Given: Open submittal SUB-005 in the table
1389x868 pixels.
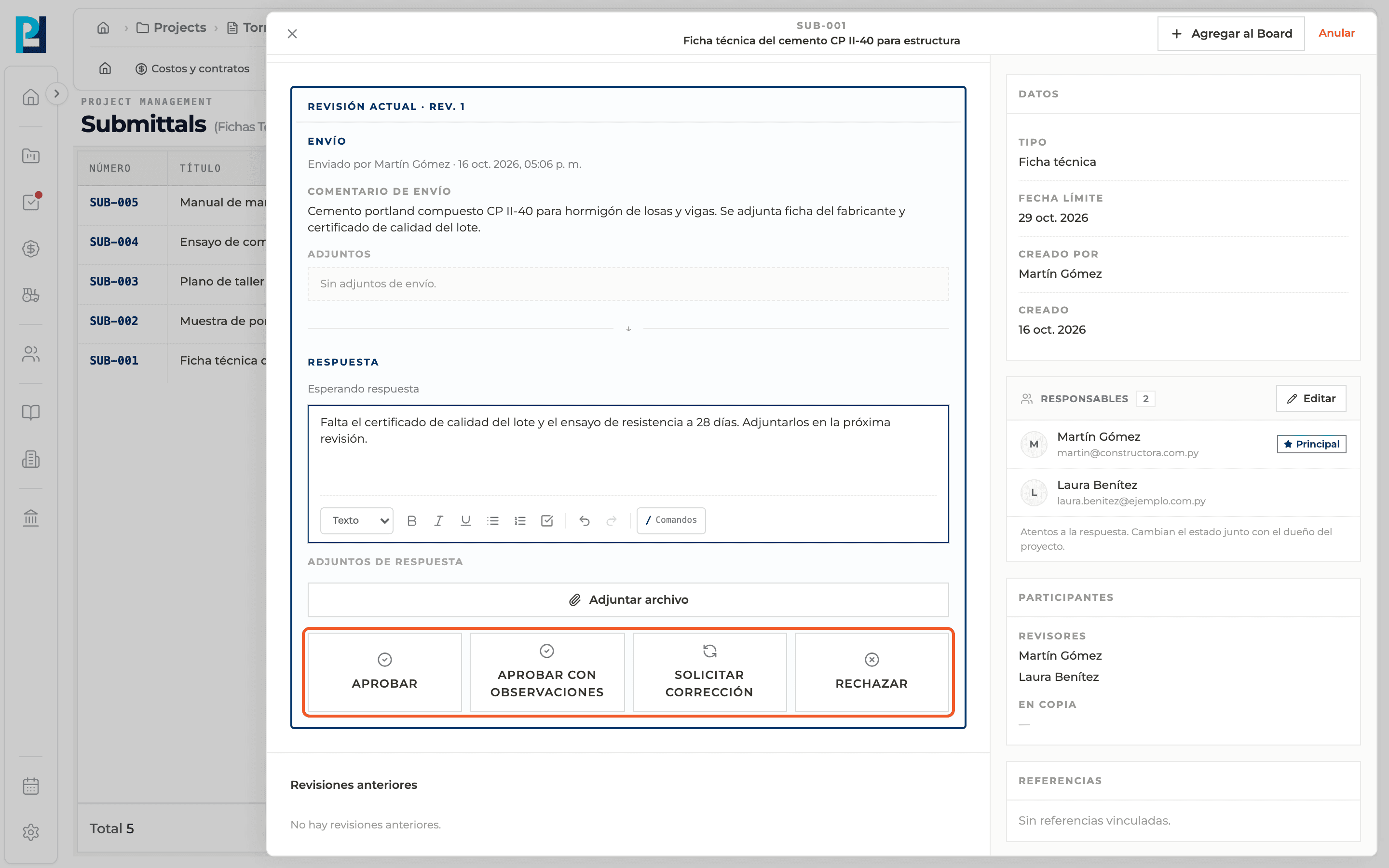Looking at the screenshot, I should [x=114, y=202].
